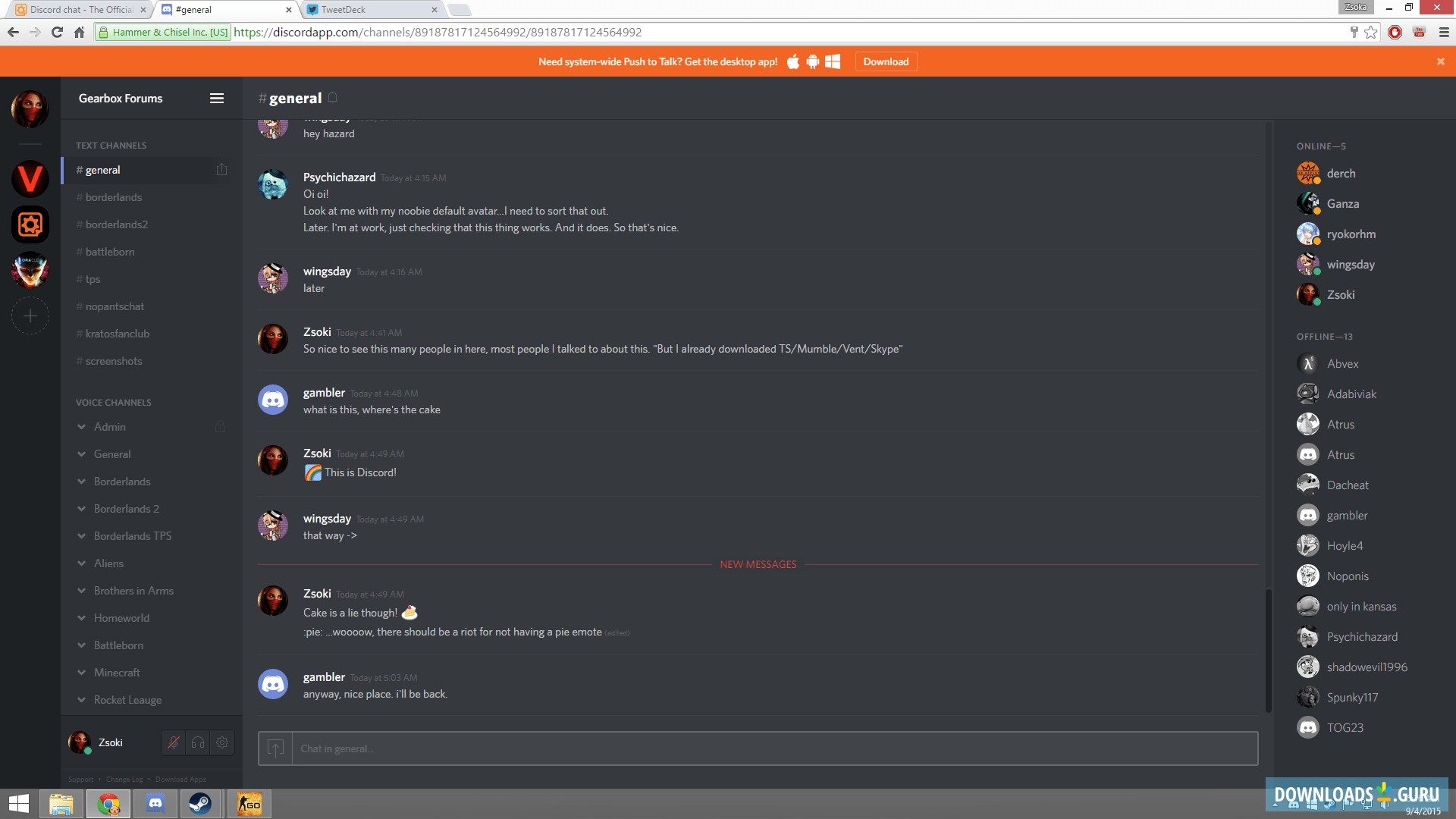Select the #borderlands text channel
1456x819 pixels.
pos(113,196)
